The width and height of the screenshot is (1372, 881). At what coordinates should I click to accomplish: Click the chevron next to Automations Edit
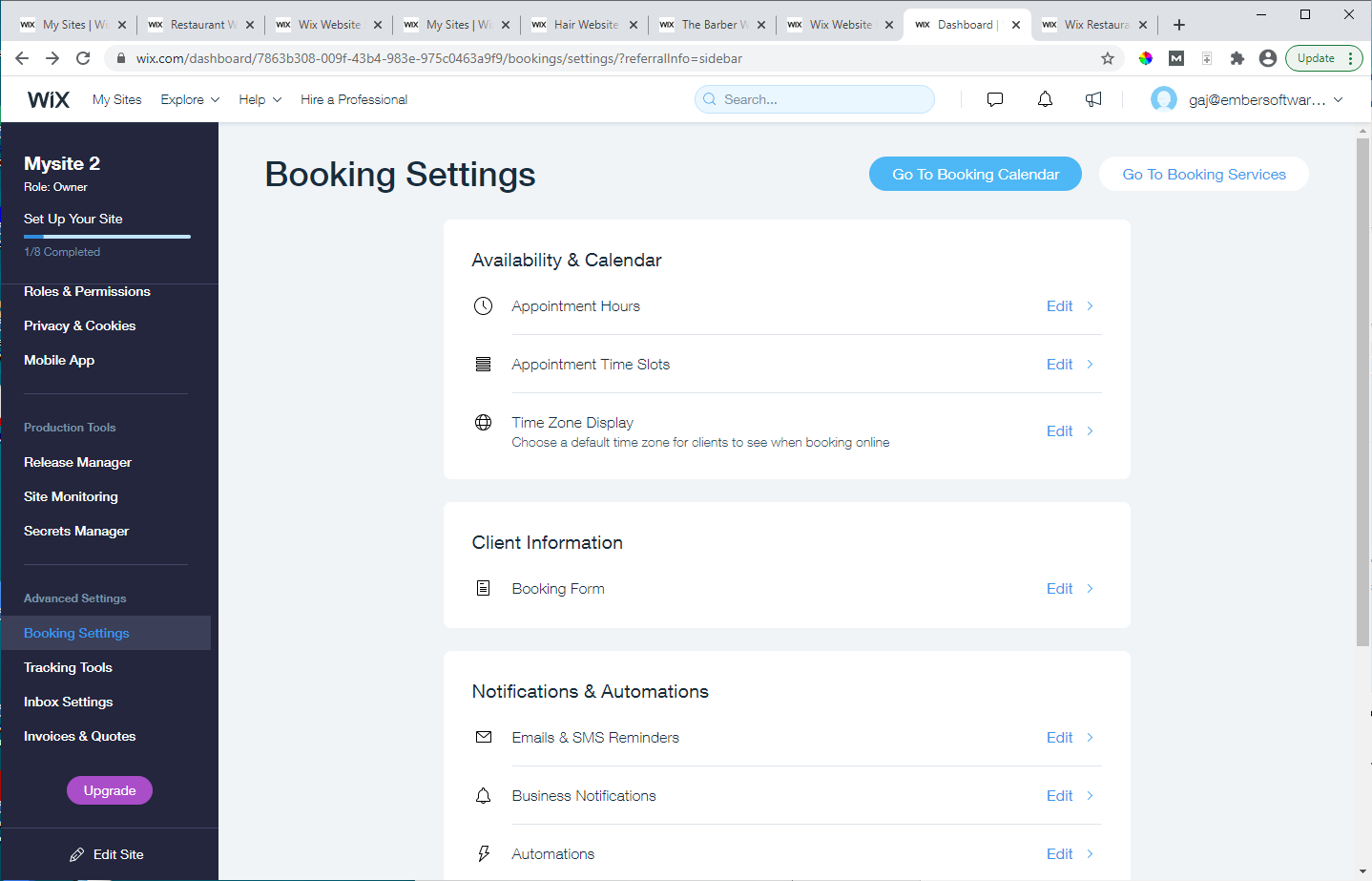point(1090,853)
